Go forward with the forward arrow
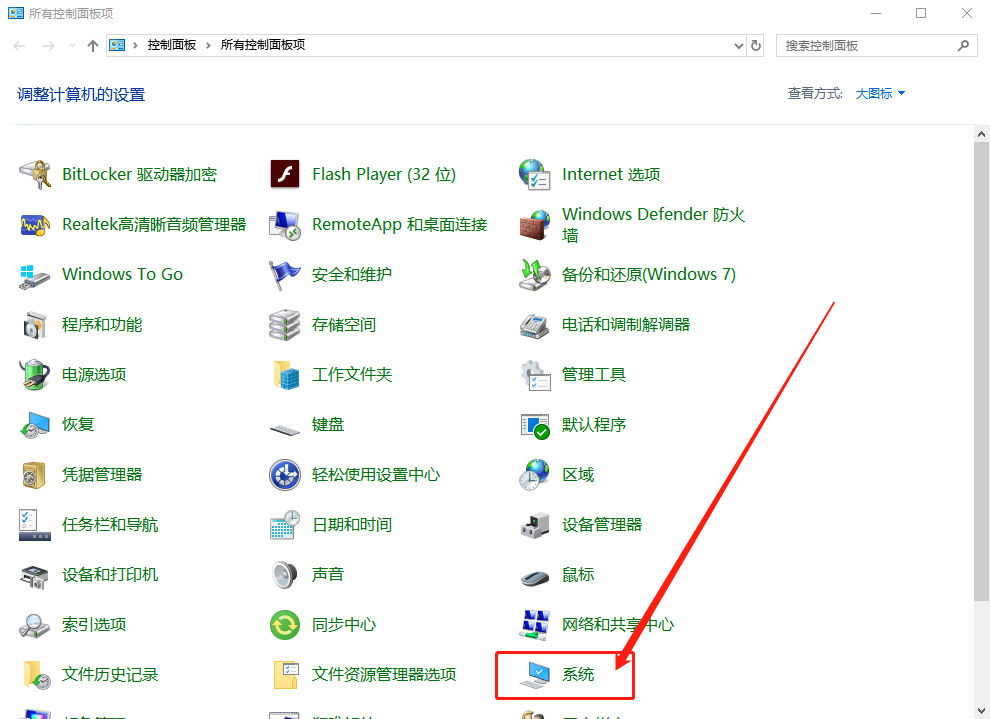The image size is (990, 719). pyautogui.click(x=49, y=45)
